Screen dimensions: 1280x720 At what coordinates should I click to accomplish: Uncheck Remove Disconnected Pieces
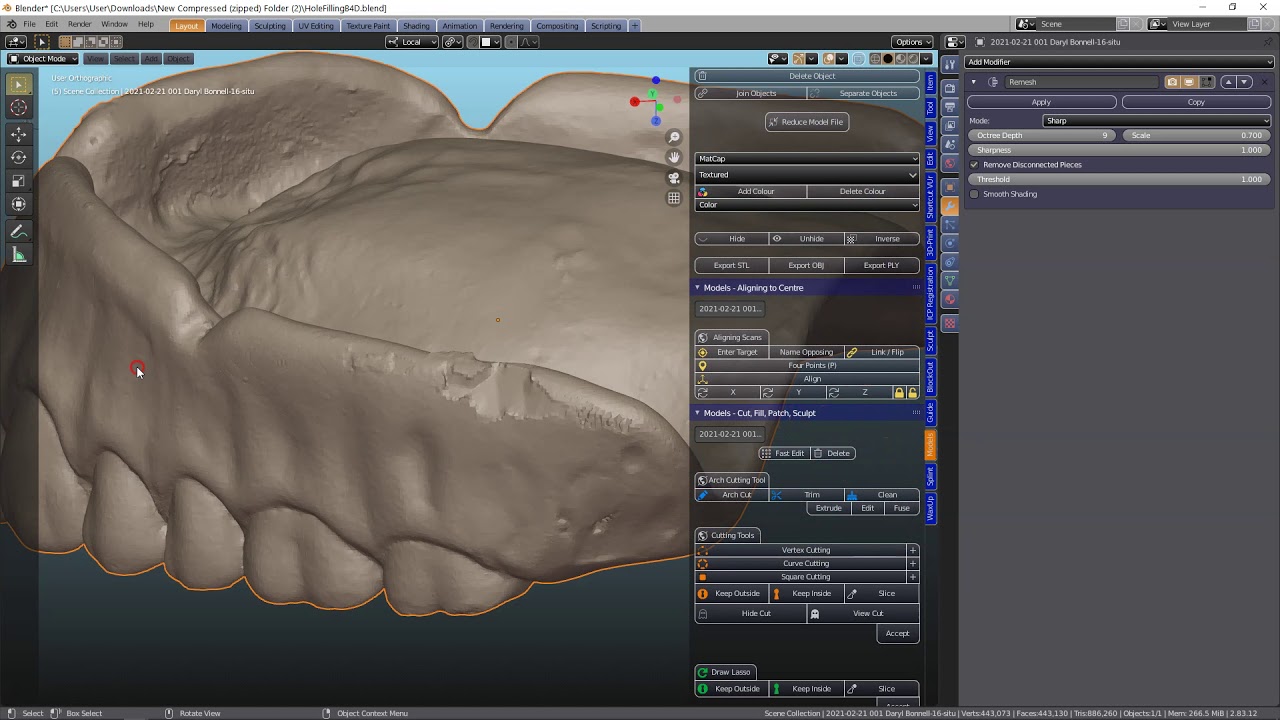pyautogui.click(x=974, y=165)
